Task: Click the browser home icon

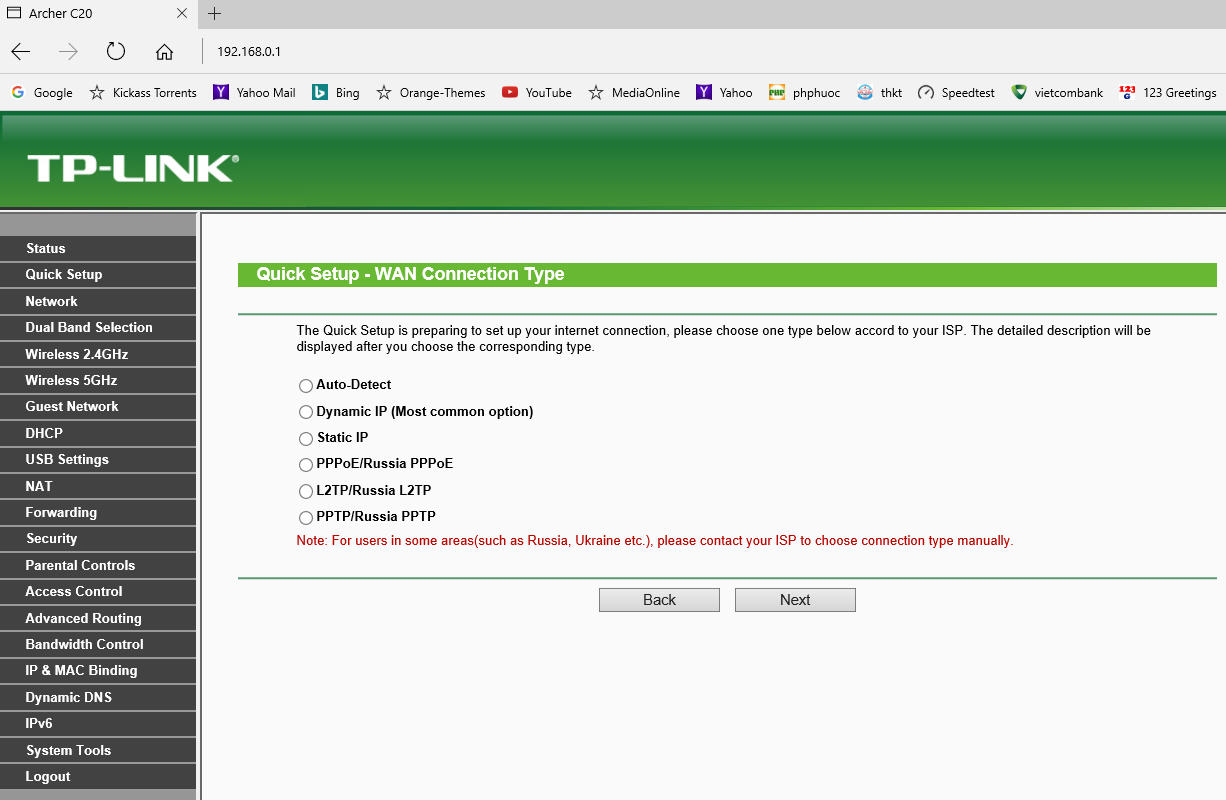Action: [165, 52]
